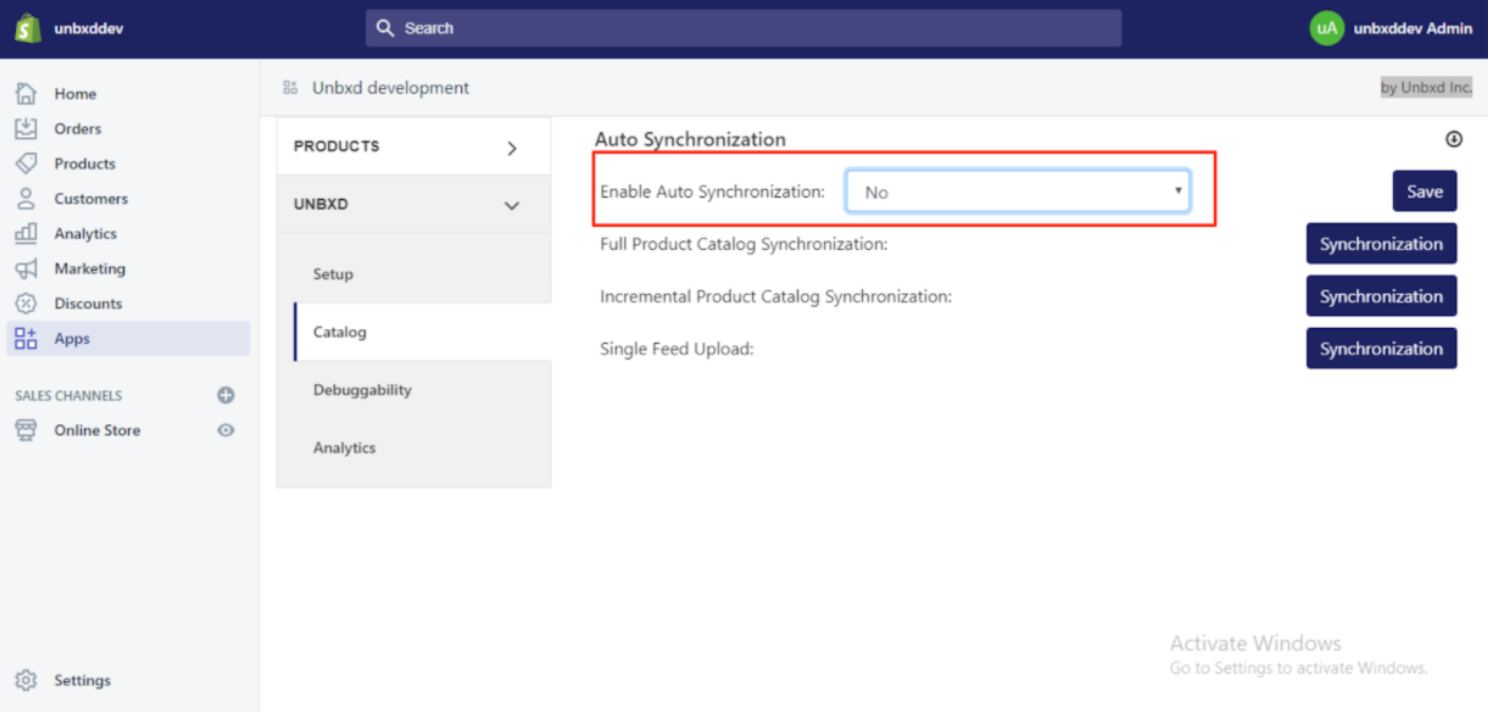
Task: Click the Products tag icon
Action: pyautogui.click(x=26, y=164)
